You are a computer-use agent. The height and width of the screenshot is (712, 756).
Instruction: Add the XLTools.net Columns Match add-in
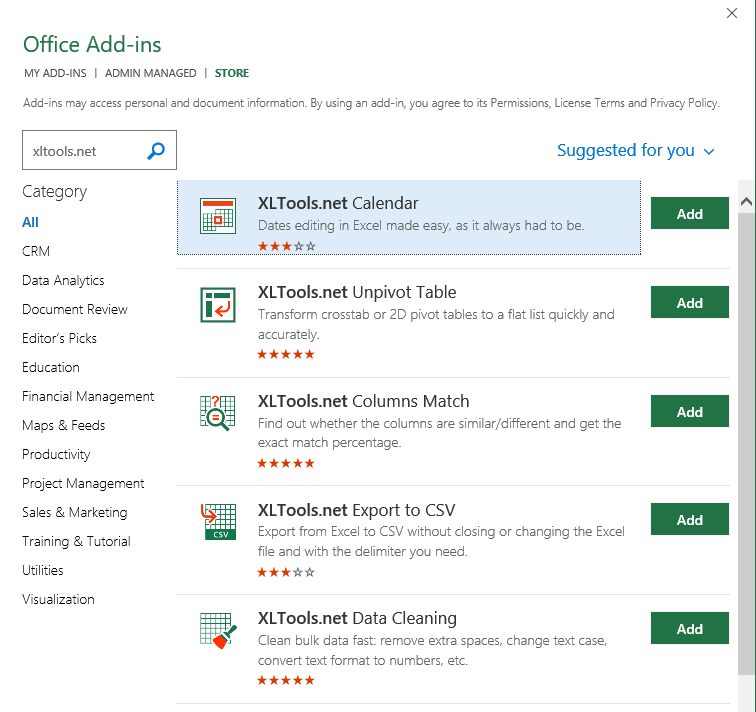[689, 411]
